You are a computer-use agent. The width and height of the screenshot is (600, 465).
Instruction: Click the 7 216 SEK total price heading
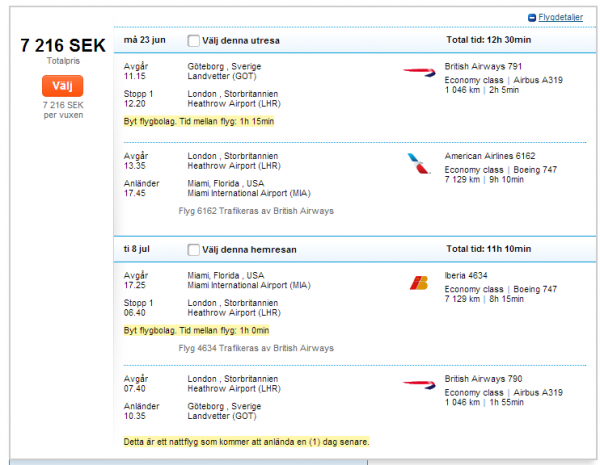click(63, 46)
